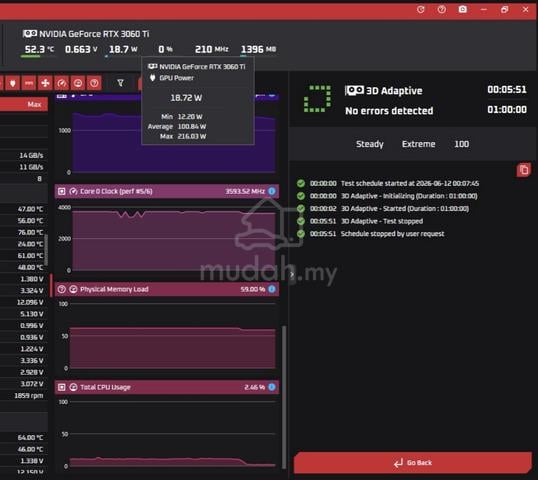The width and height of the screenshot is (538, 480).
Task: Open help from the title bar
Action: (x=442, y=10)
